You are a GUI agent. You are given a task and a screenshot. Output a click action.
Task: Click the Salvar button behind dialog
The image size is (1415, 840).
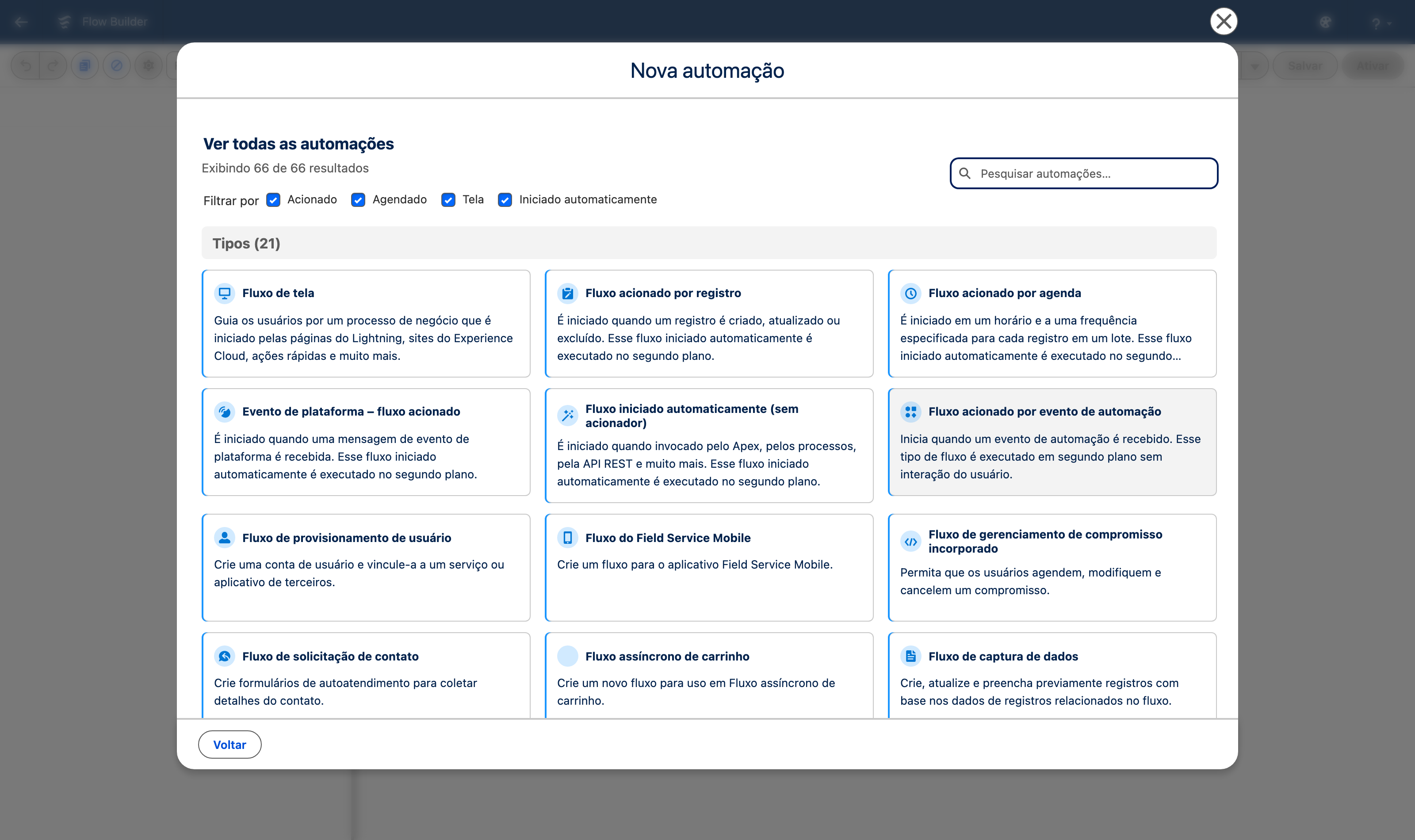1304,66
